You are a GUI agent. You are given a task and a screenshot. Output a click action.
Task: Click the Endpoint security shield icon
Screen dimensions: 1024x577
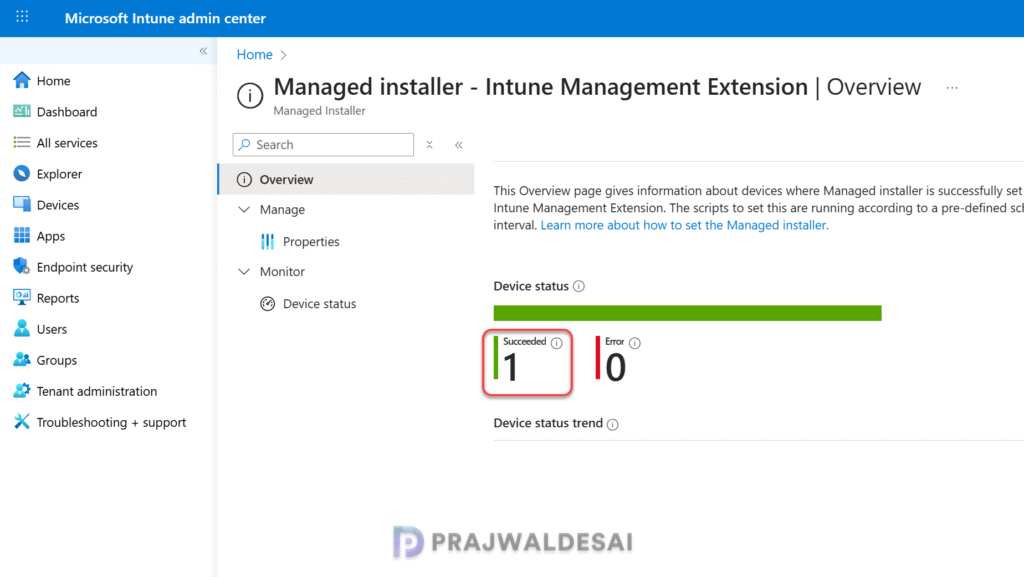(22, 266)
